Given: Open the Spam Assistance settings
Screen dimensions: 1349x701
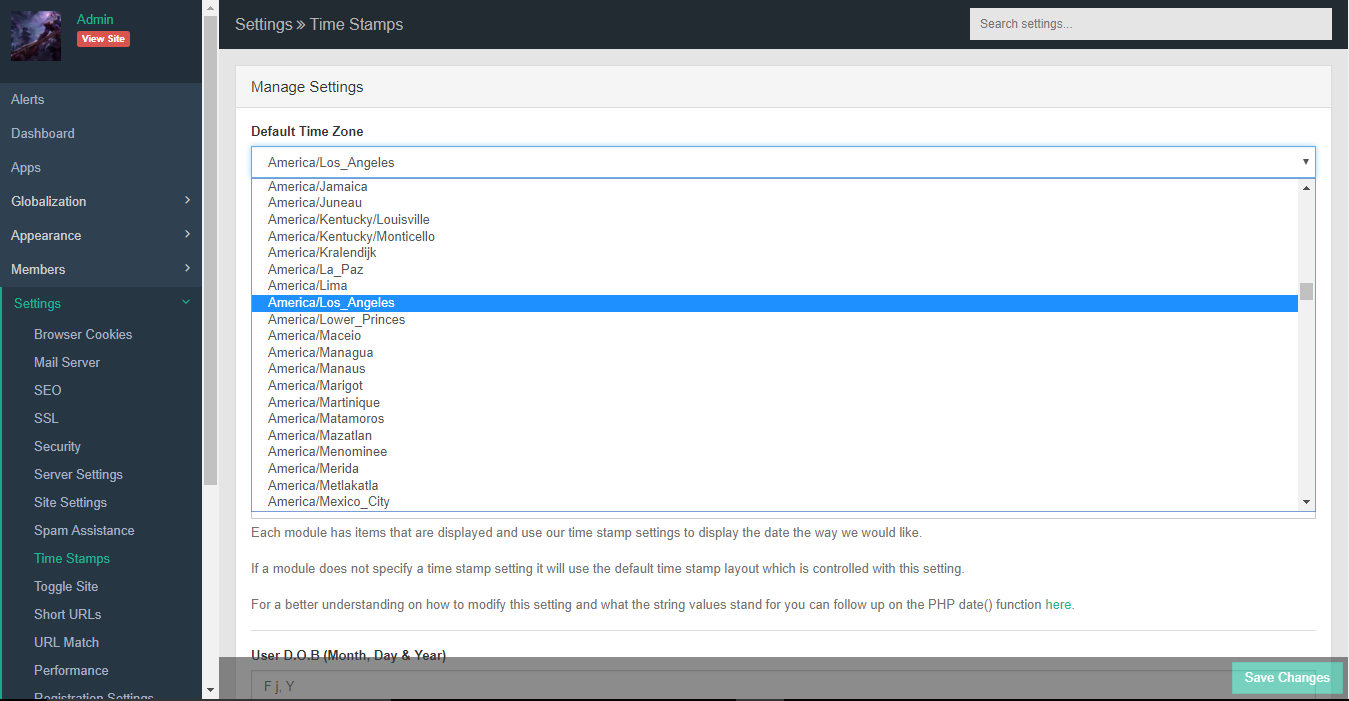Looking at the screenshot, I should click(84, 530).
